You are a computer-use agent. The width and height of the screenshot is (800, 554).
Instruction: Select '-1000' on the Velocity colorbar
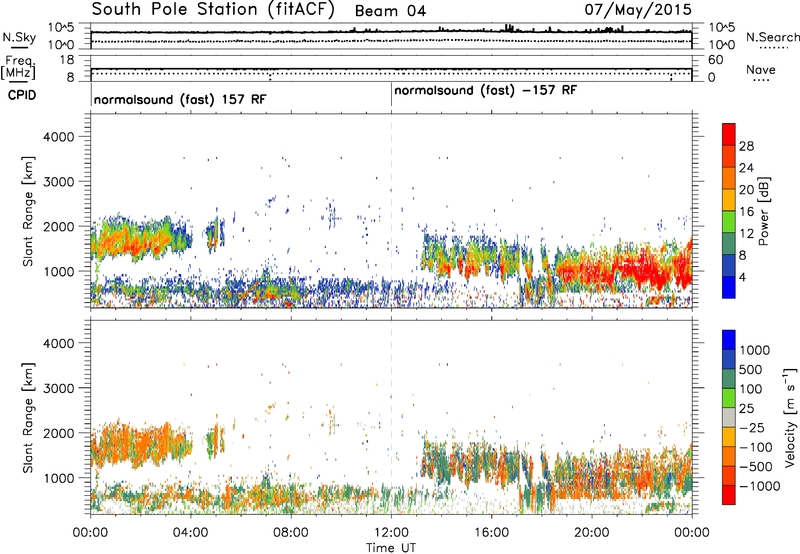coord(759,486)
